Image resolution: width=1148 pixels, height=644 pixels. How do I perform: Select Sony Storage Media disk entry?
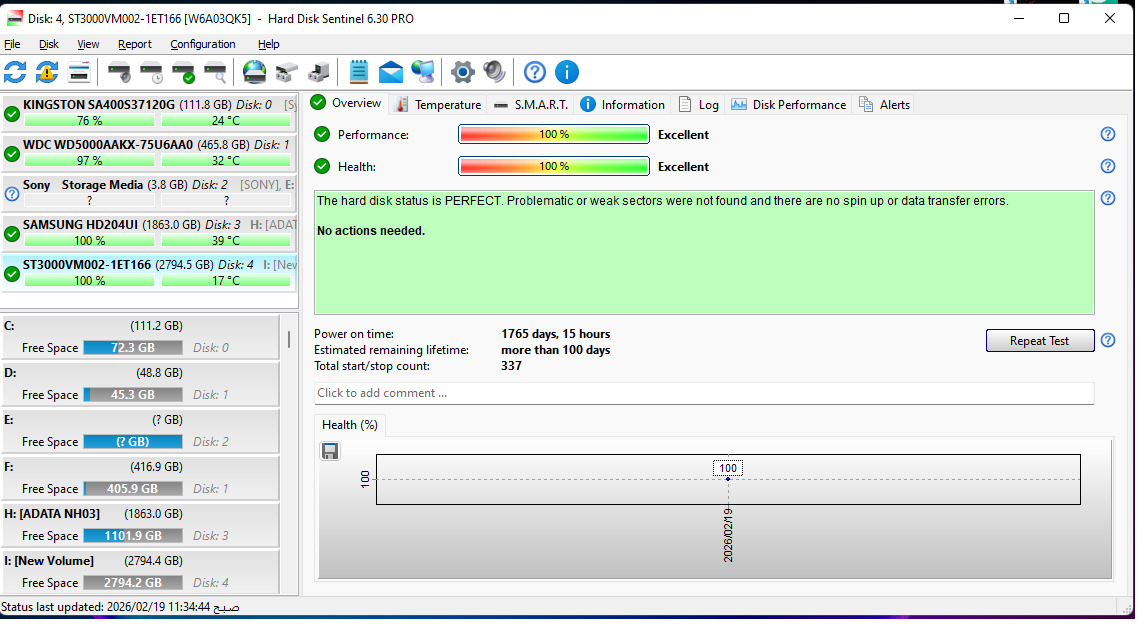pos(149,193)
